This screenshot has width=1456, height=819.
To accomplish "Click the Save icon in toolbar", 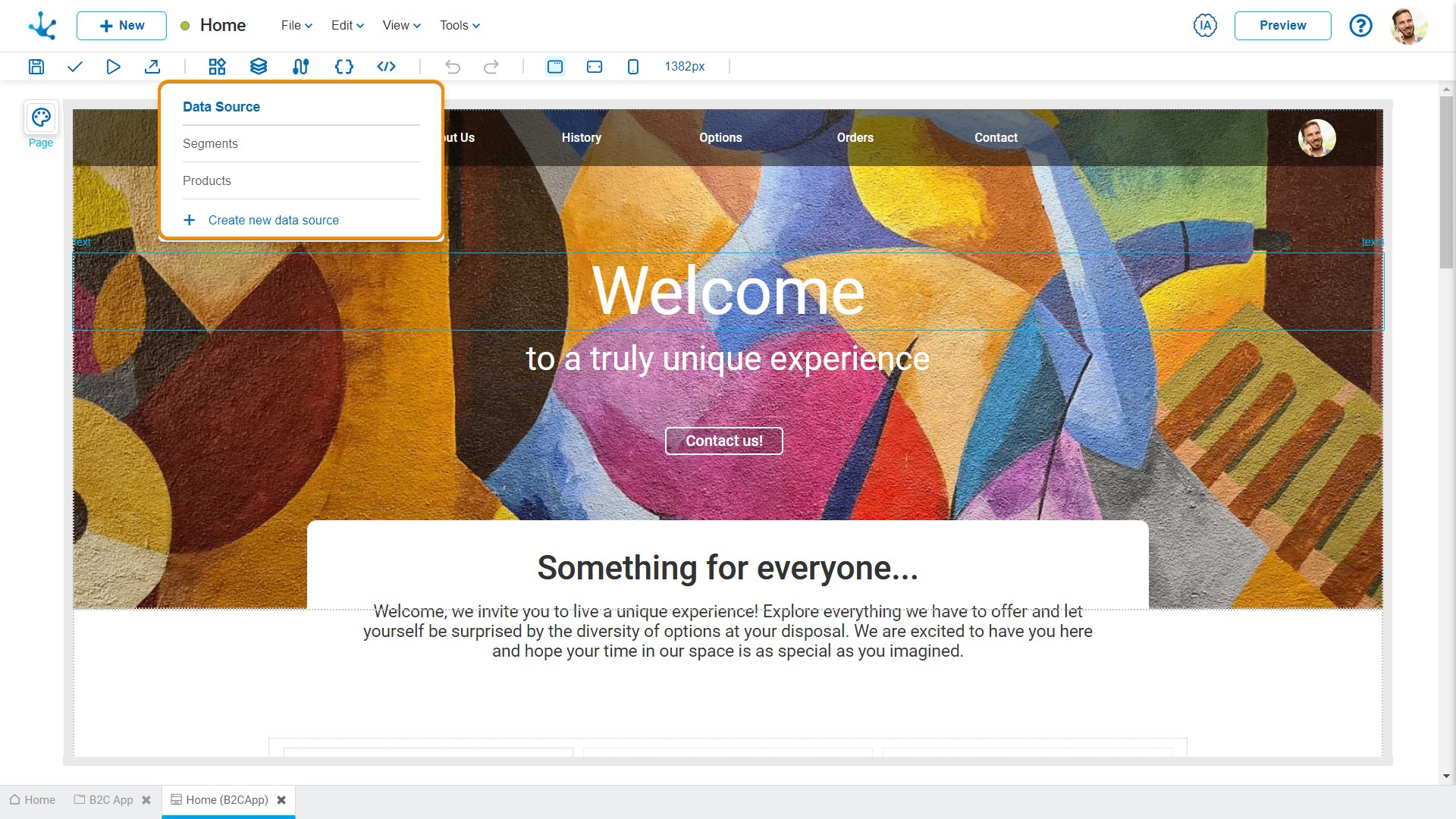I will tap(36, 67).
